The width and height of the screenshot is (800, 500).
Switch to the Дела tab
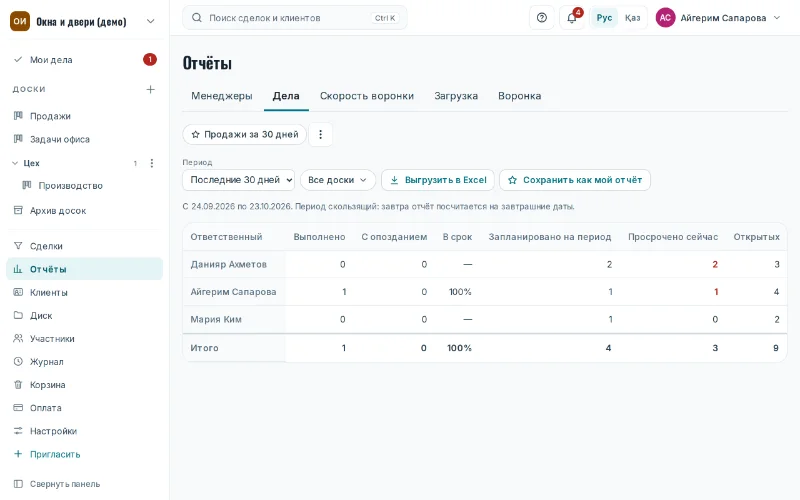tap(286, 96)
